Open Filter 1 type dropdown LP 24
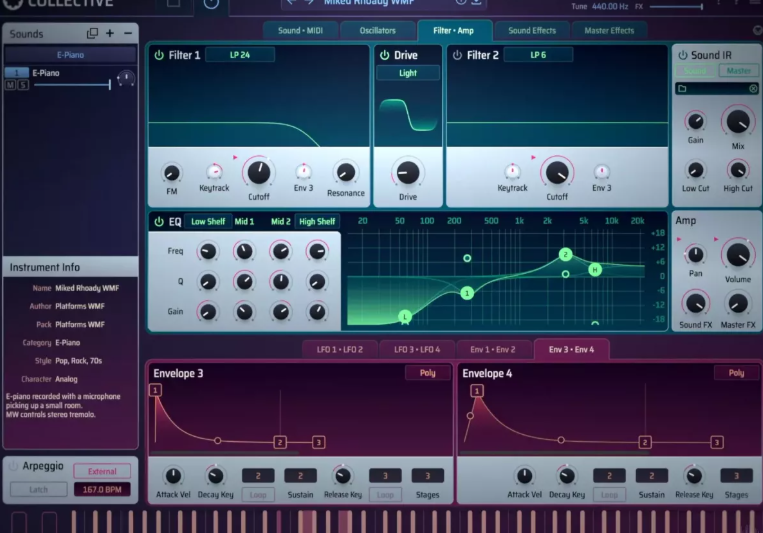Viewport: 763px width, 533px height. pos(240,55)
